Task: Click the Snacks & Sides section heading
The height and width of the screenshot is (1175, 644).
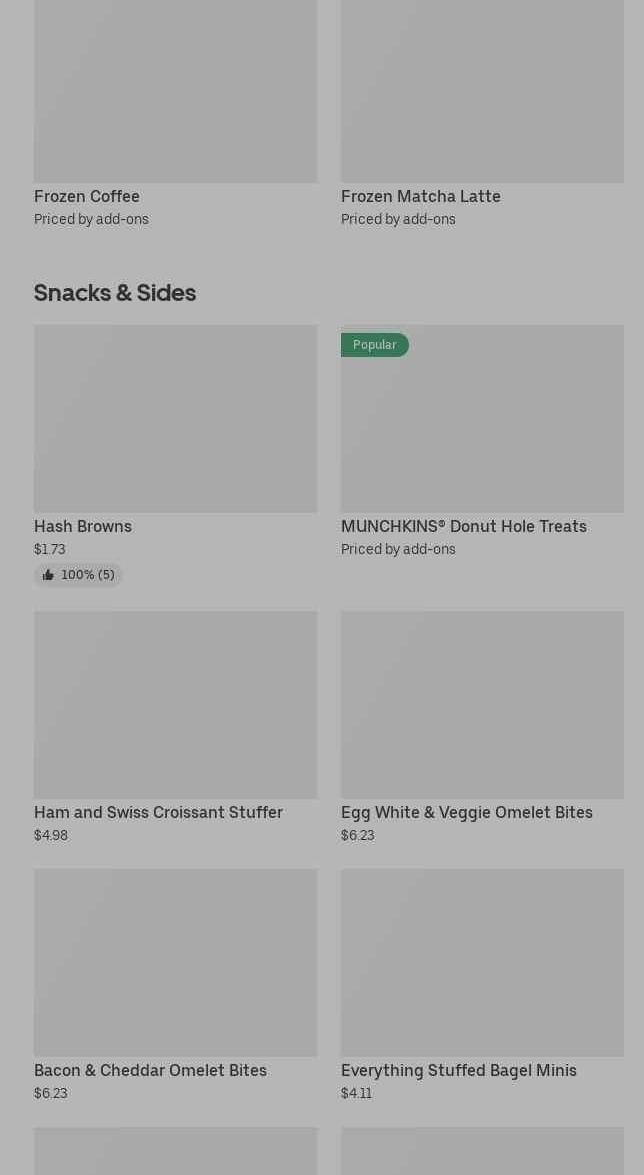Action: pyautogui.click(x=115, y=293)
